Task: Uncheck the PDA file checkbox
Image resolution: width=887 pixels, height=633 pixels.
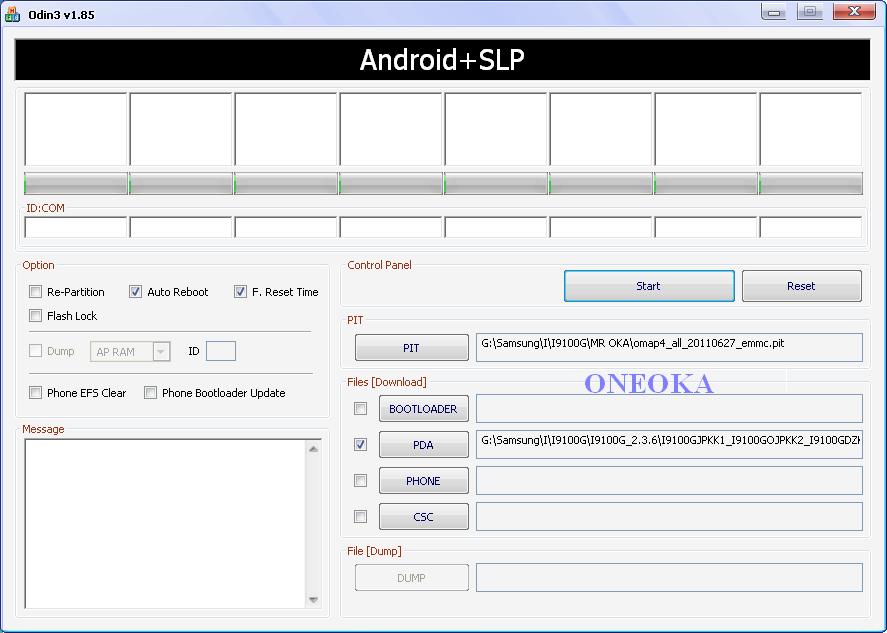Action: click(x=360, y=445)
